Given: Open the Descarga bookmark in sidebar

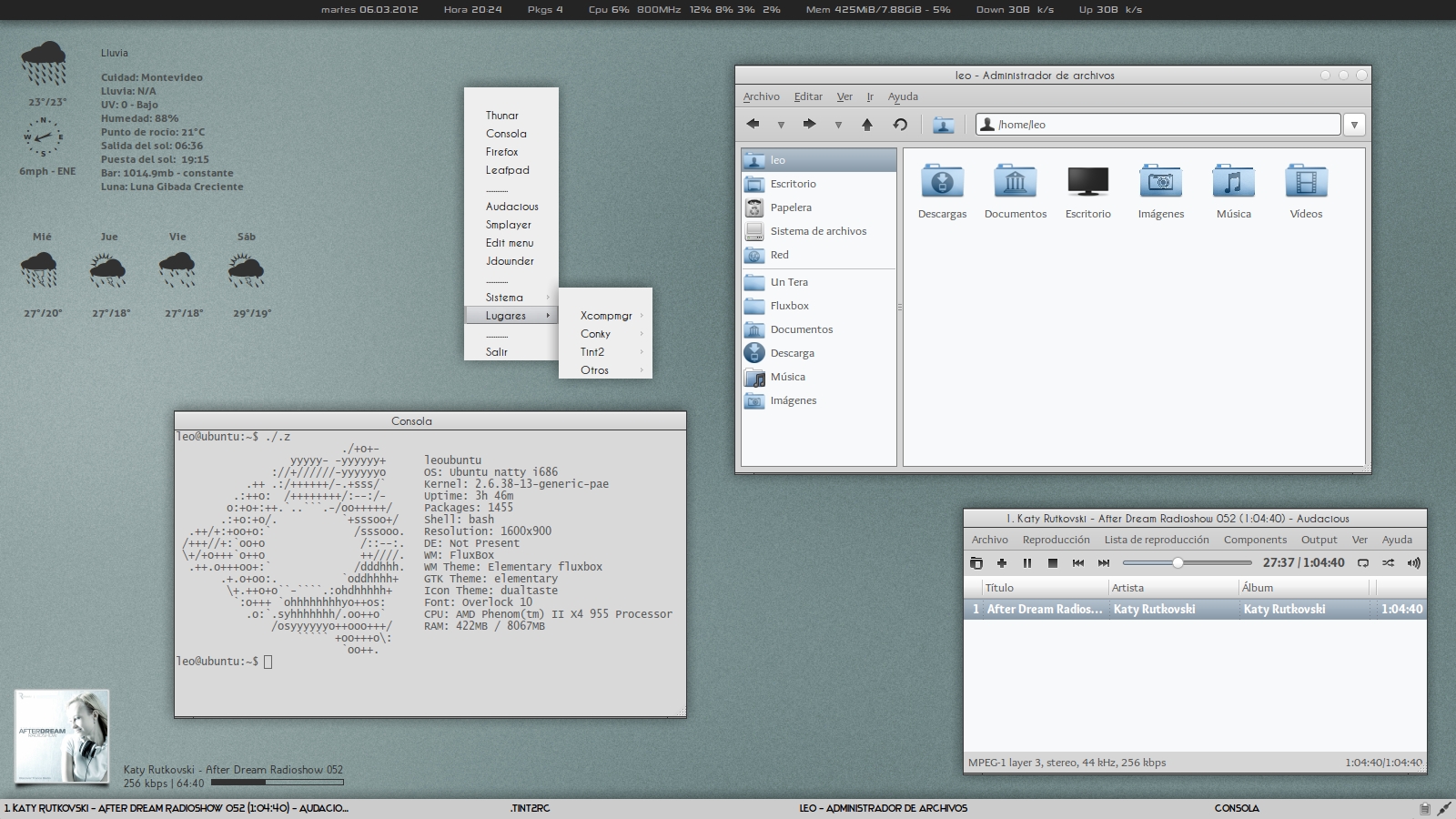Looking at the screenshot, I should point(818,353).
